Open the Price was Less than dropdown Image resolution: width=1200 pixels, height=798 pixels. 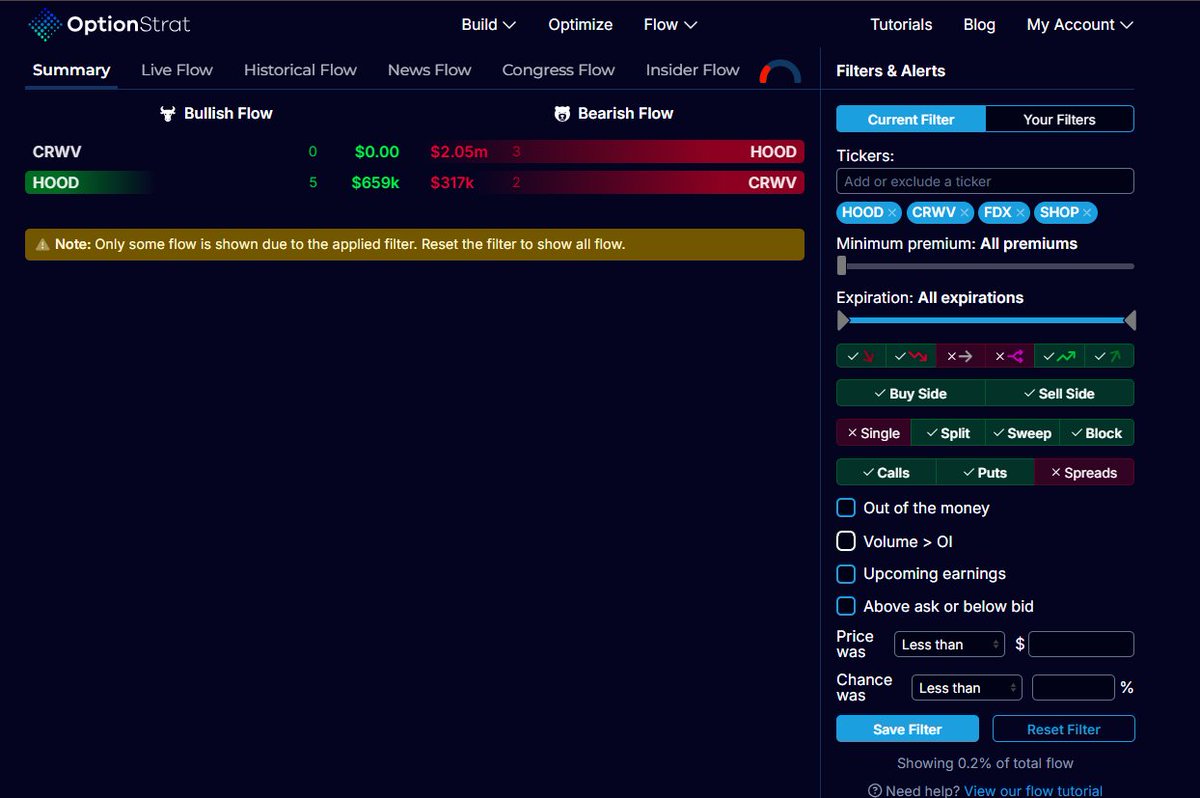pyautogui.click(x=950, y=645)
